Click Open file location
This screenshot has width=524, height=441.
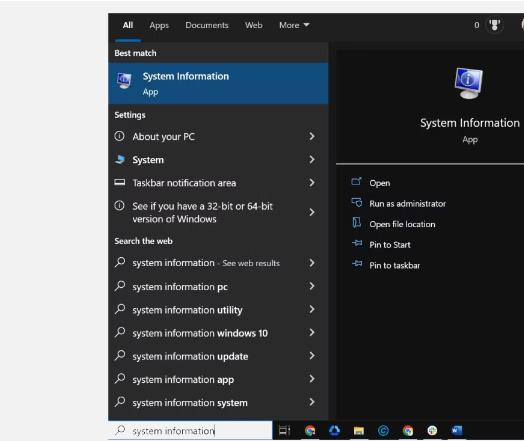pos(402,224)
